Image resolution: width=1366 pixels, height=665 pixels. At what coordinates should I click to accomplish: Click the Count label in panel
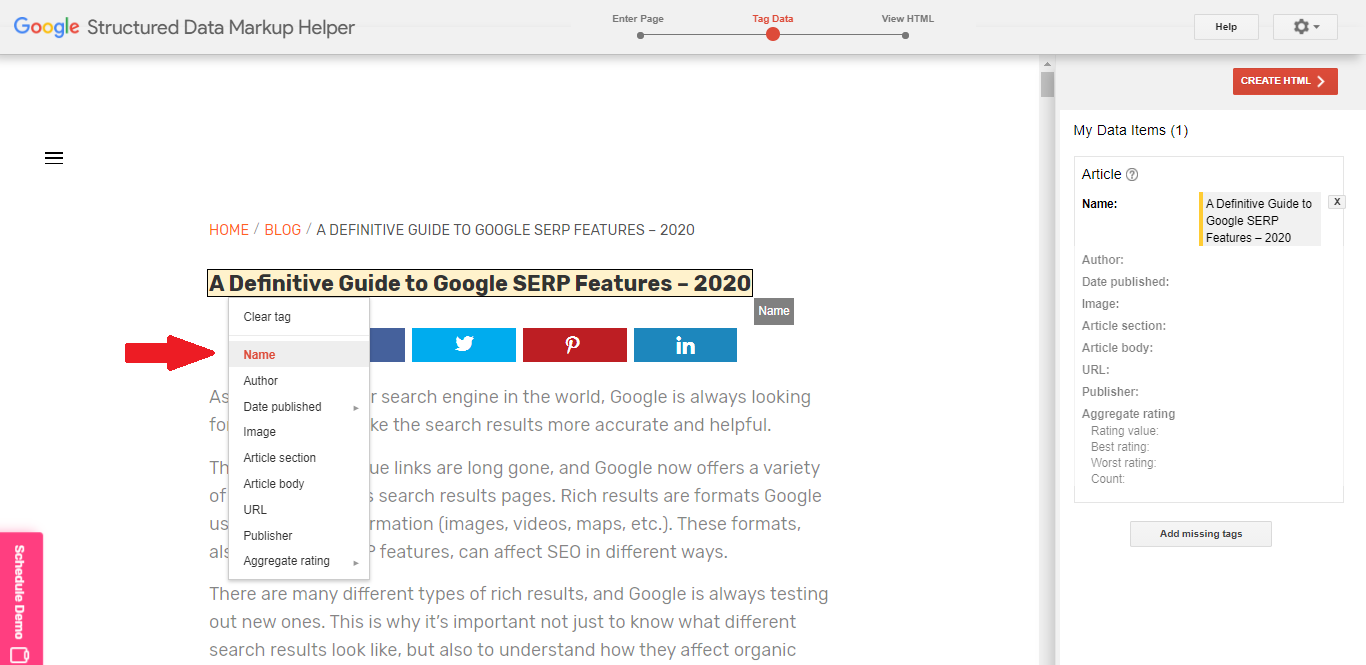[1108, 479]
